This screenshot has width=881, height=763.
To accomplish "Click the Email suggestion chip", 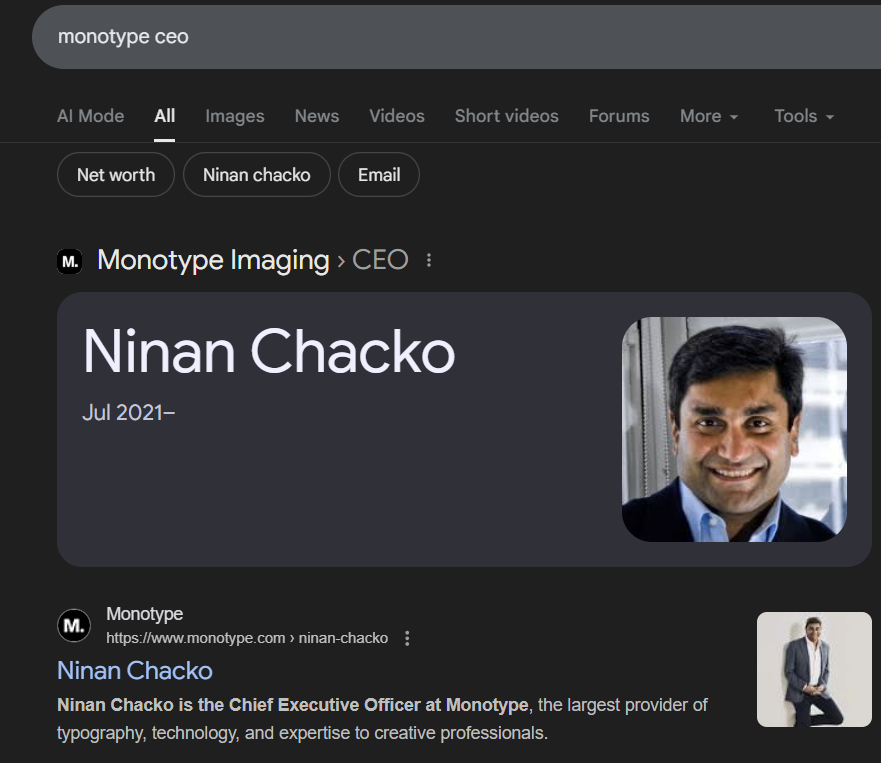I will pyautogui.click(x=379, y=175).
